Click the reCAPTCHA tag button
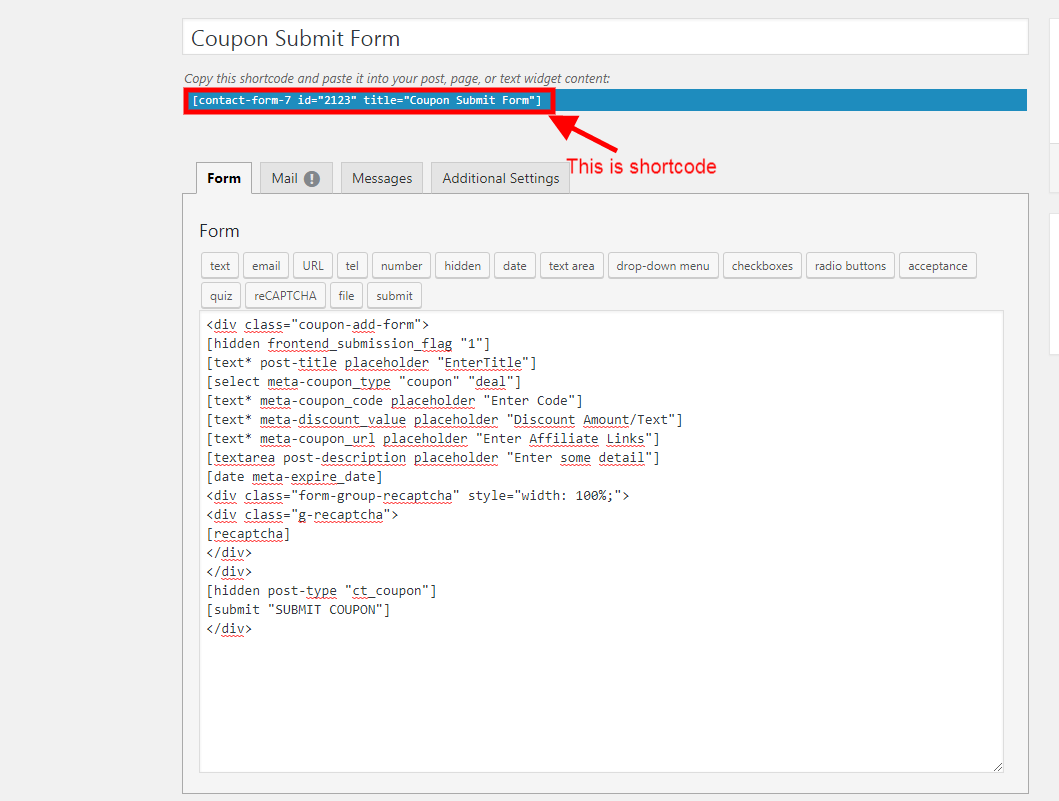This screenshot has width=1059, height=801. (x=285, y=296)
